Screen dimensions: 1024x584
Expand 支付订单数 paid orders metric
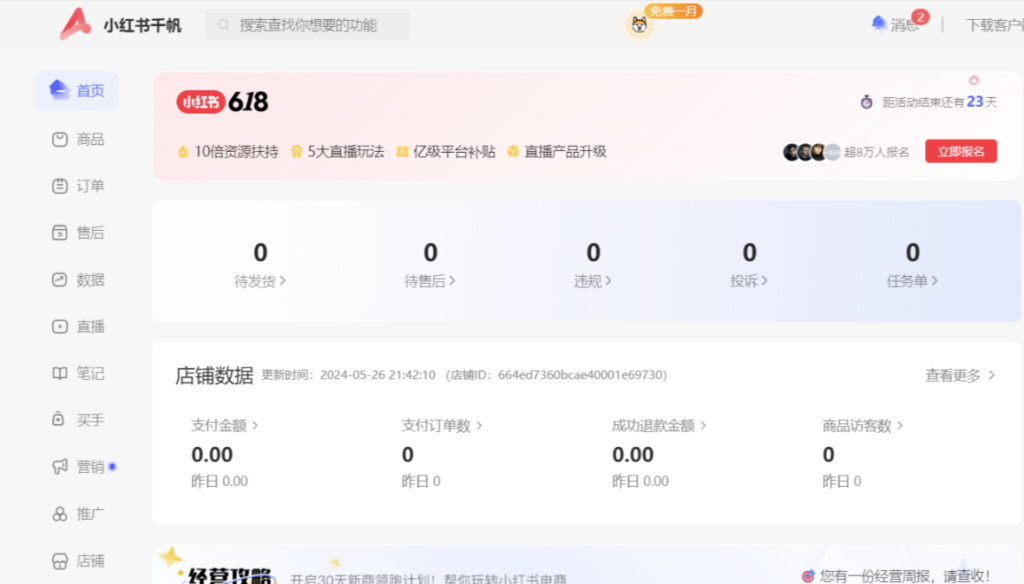point(442,426)
